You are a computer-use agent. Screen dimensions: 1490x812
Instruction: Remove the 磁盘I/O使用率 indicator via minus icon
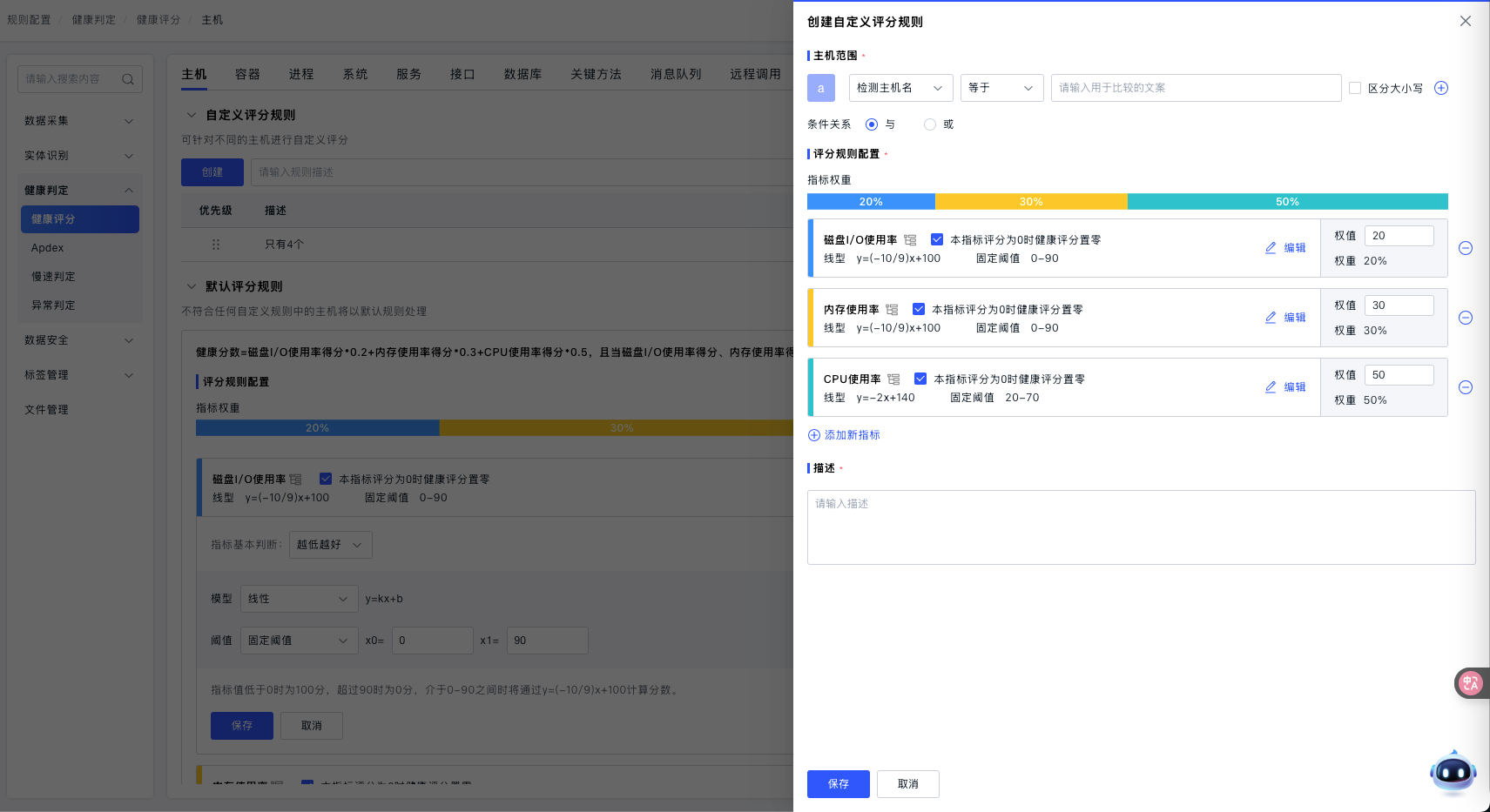(x=1466, y=248)
